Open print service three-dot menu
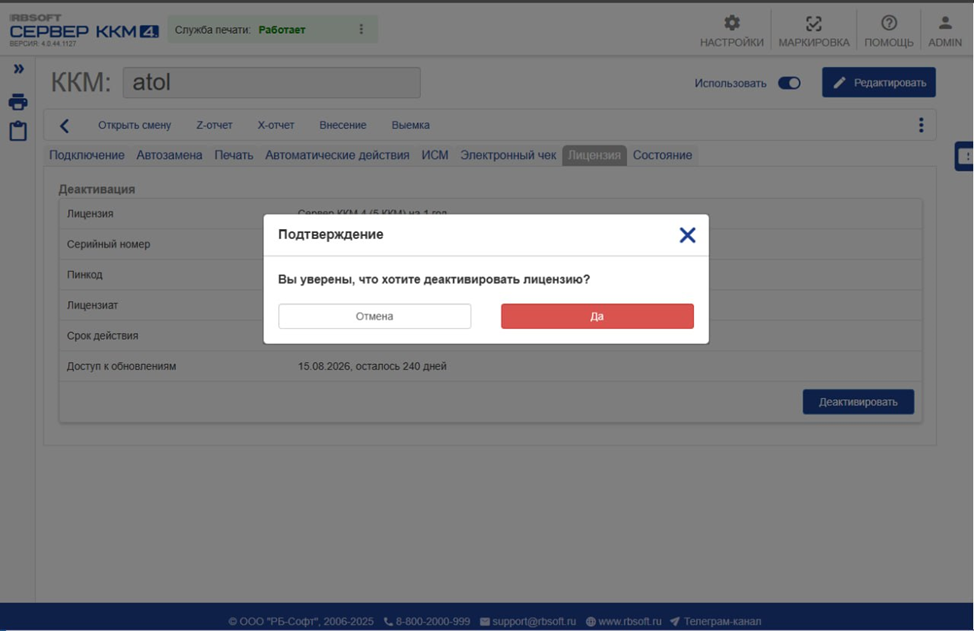 pyautogui.click(x=361, y=30)
